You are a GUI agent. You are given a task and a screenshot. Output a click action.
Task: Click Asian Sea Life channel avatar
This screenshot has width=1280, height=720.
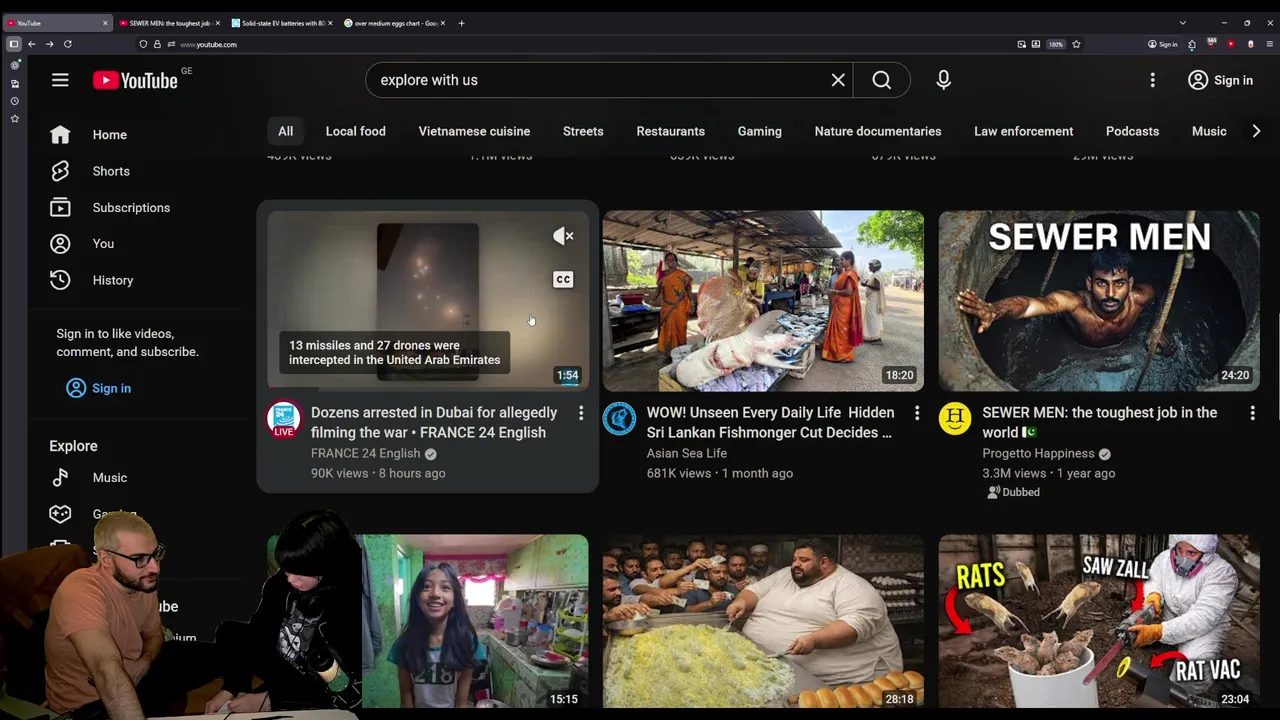click(x=619, y=419)
